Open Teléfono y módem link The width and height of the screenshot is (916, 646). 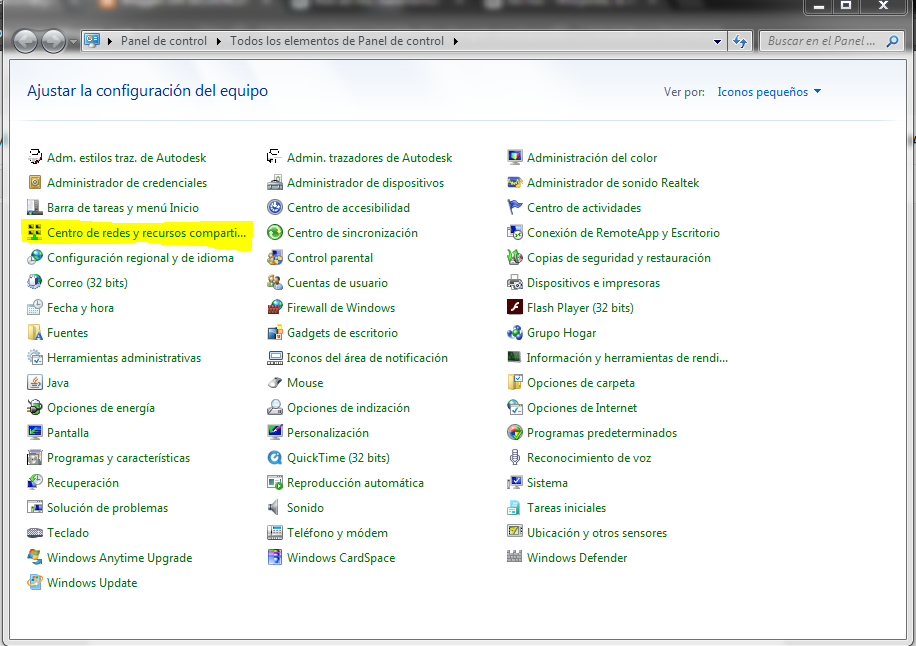pos(337,533)
